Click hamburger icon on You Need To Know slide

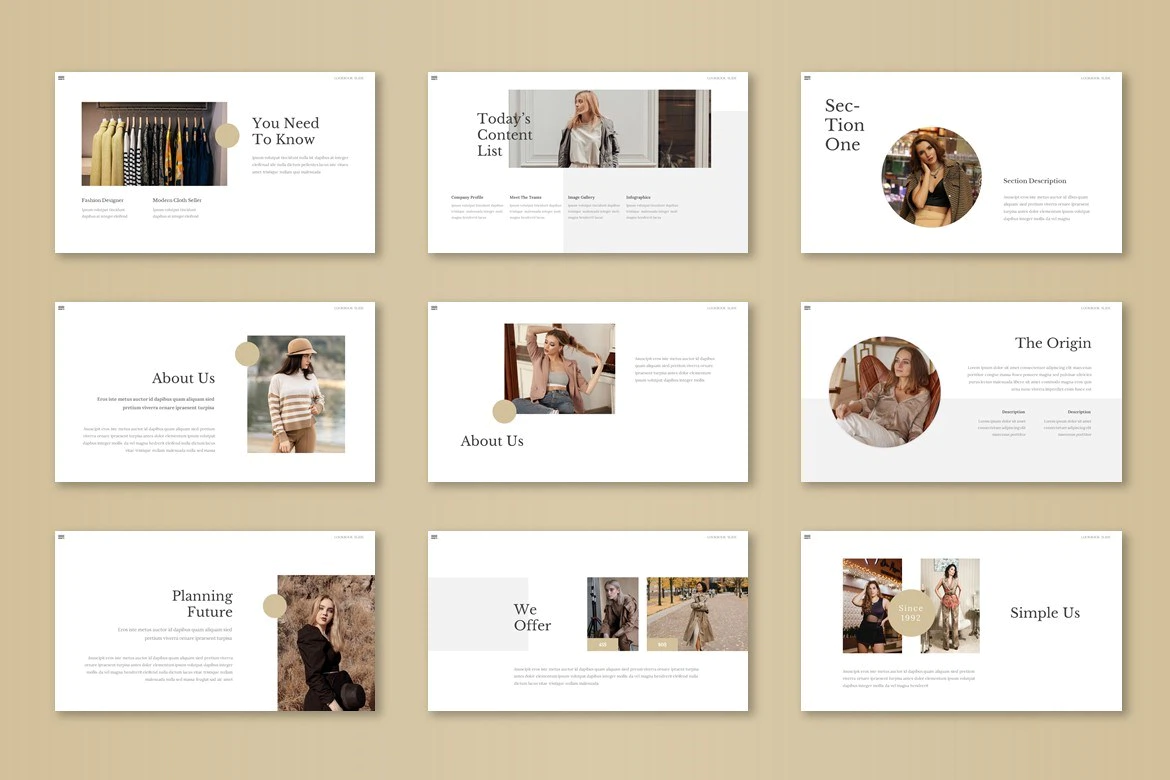point(61,78)
